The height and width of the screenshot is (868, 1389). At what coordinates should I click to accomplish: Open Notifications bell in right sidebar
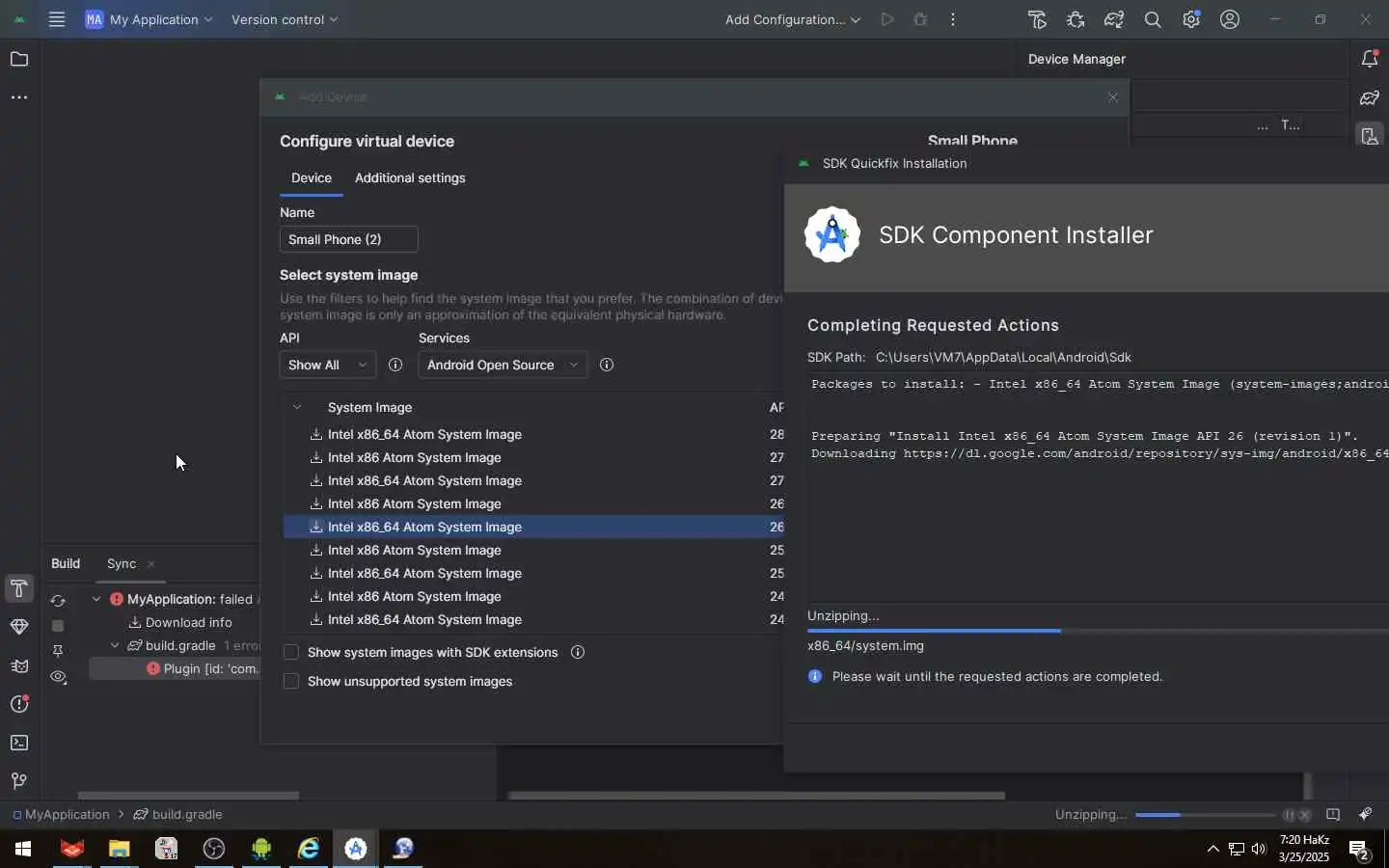pyautogui.click(x=1370, y=60)
